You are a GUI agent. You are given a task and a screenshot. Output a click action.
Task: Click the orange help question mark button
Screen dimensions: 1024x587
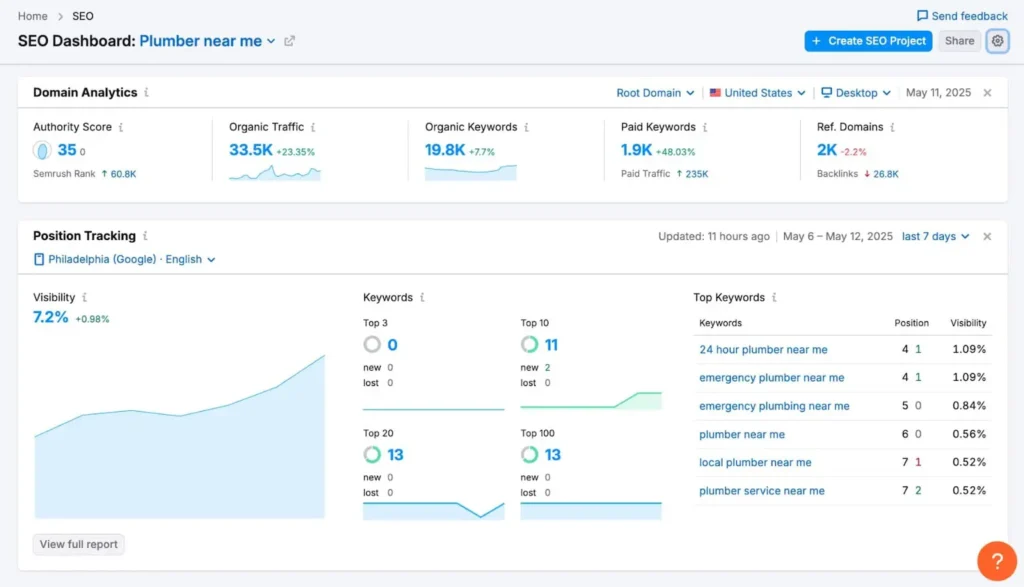(x=996, y=560)
